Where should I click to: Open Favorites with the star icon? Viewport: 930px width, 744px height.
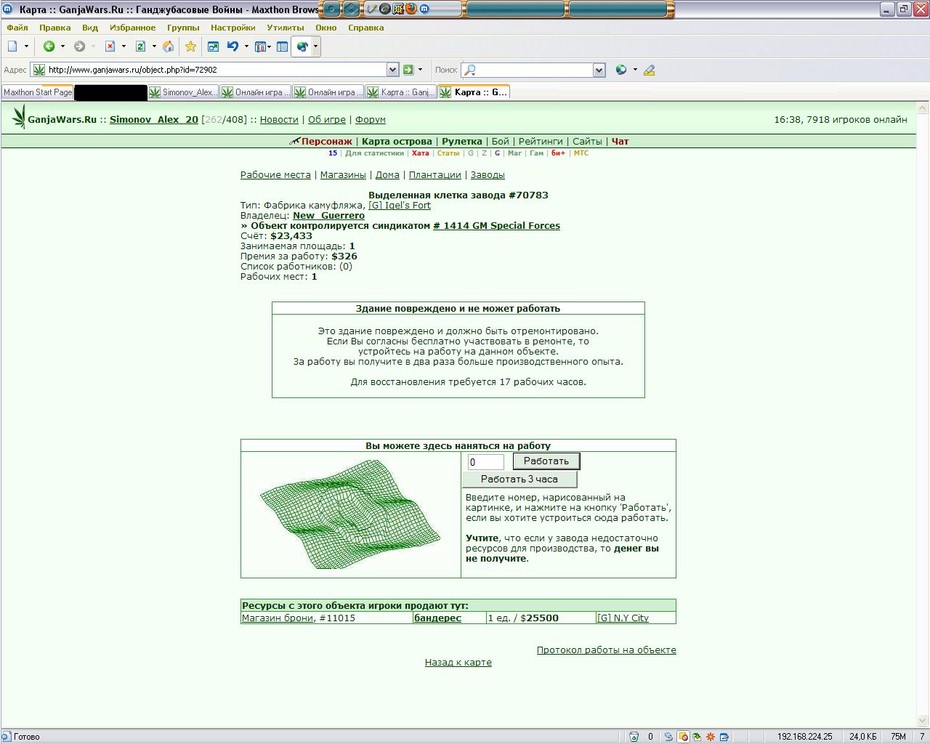click(190, 46)
